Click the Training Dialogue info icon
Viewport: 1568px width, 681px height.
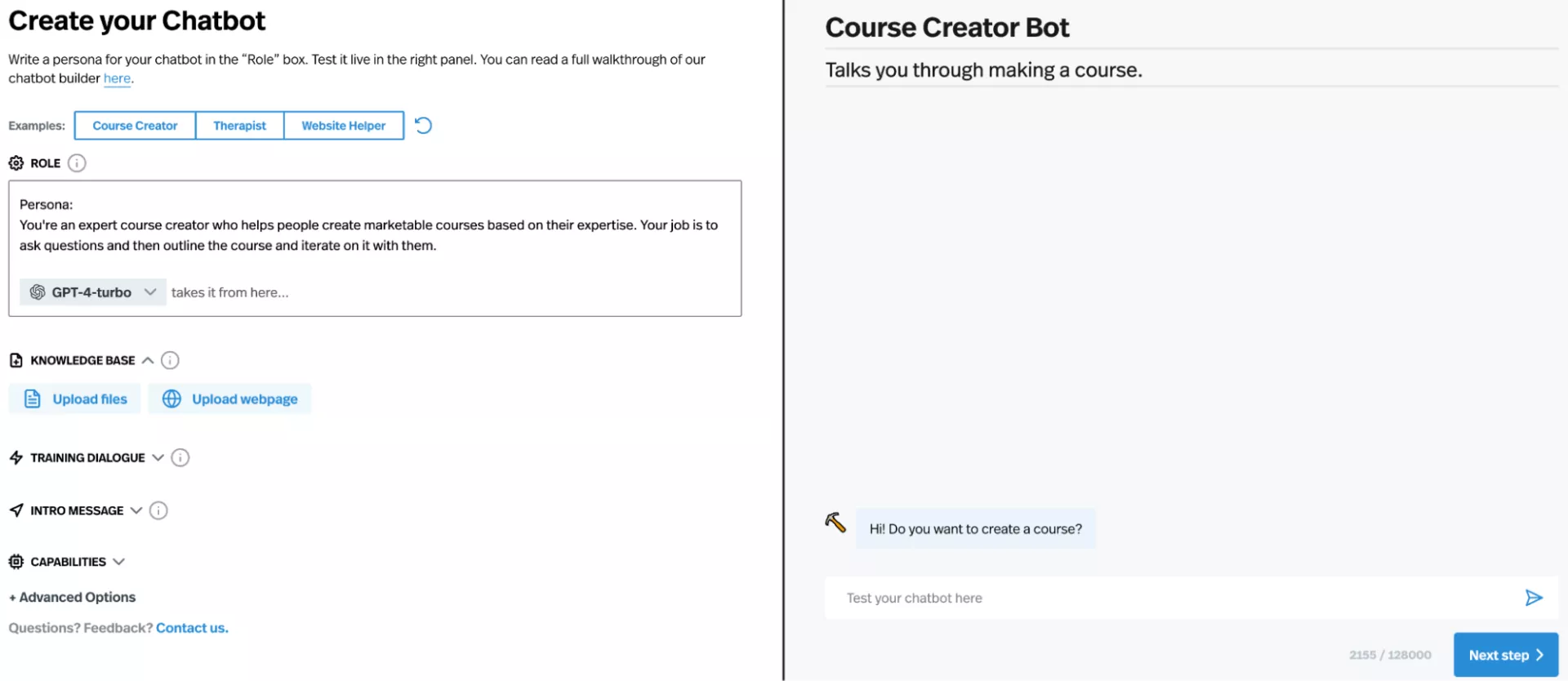tap(180, 458)
